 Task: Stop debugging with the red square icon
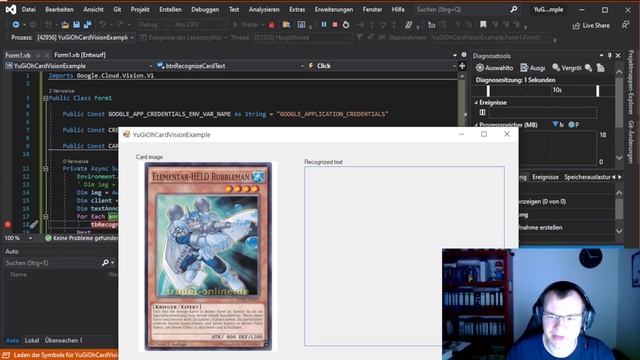coord(335,24)
